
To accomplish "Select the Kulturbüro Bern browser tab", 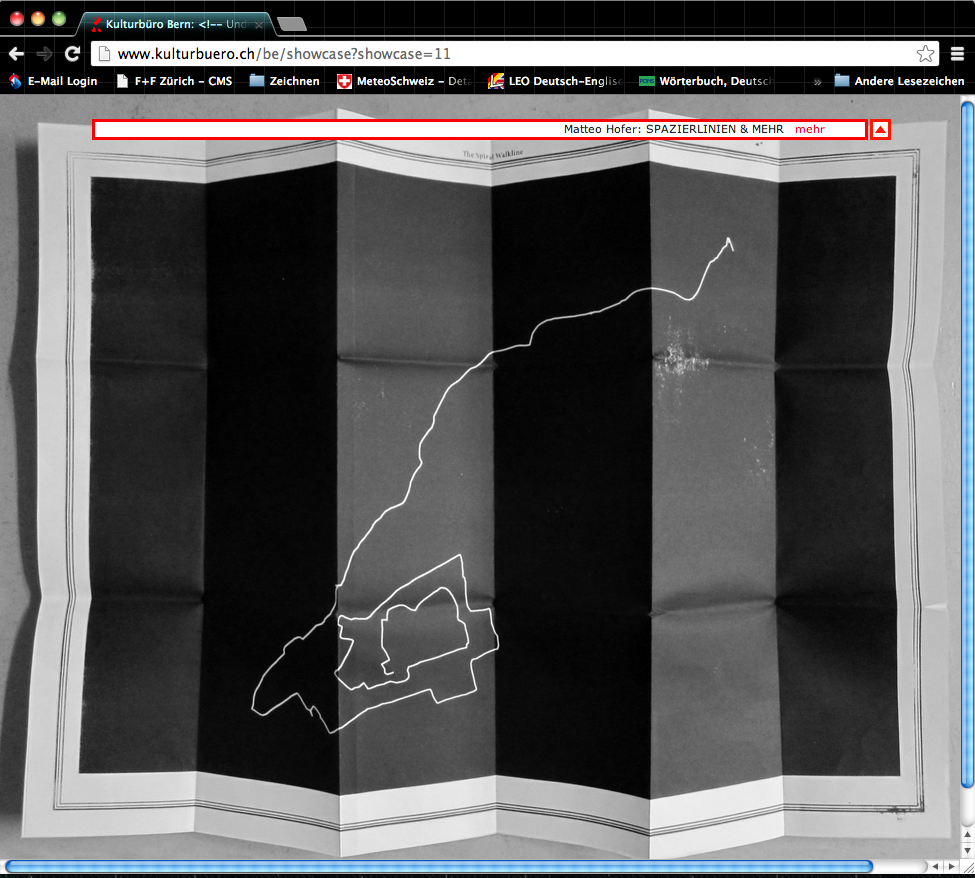I will [x=175, y=24].
